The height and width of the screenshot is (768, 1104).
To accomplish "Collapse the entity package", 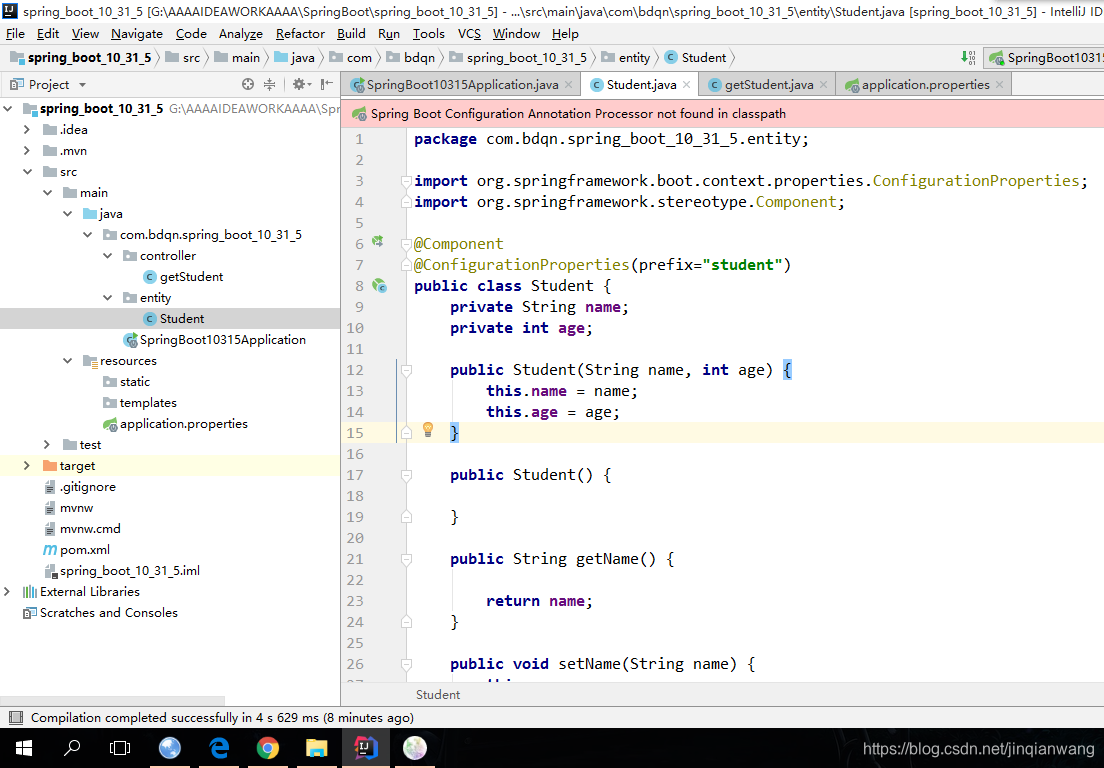I will [107, 298].
